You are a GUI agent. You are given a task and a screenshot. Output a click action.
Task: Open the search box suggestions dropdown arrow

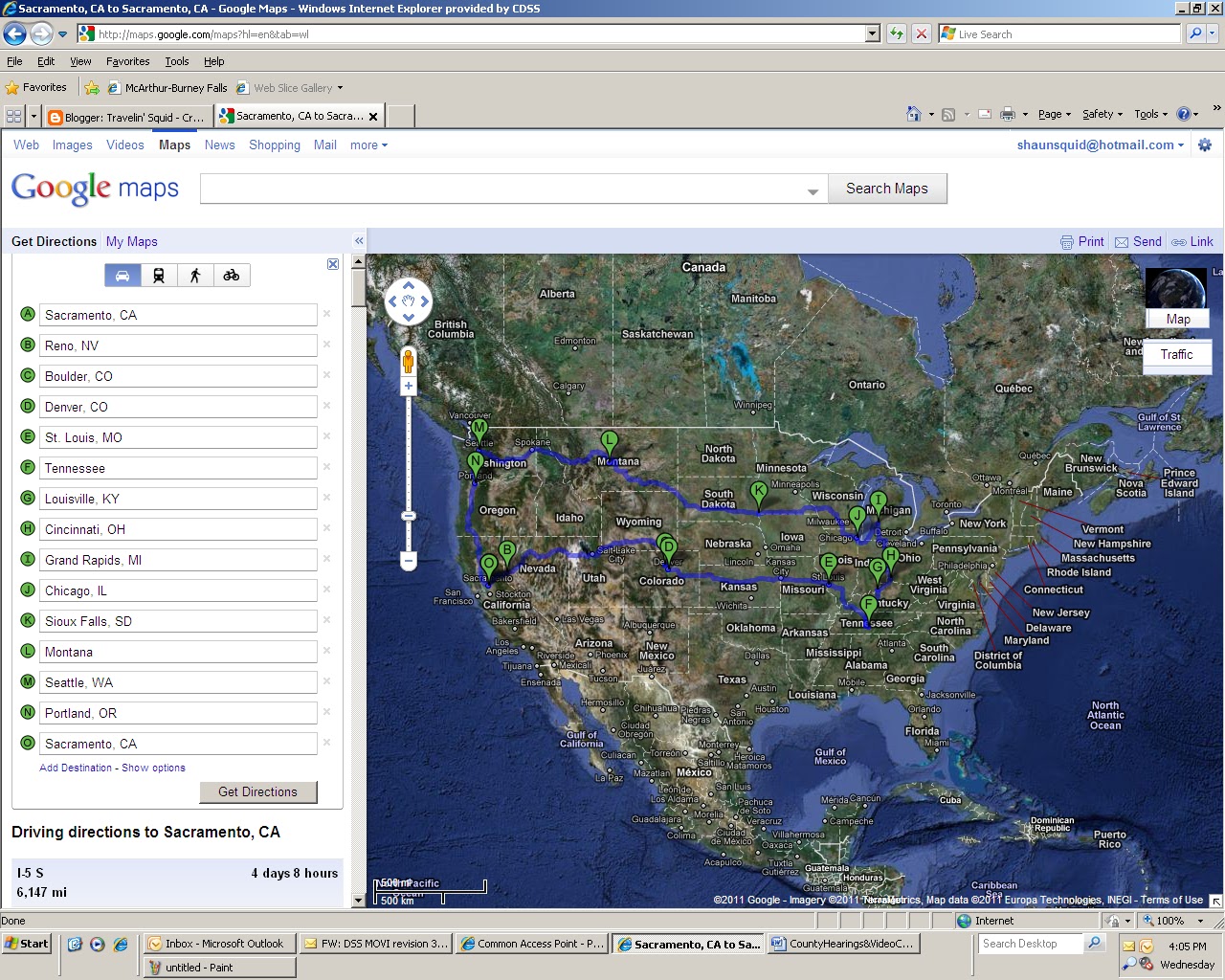pyautogui.click(x=813, y=191)
